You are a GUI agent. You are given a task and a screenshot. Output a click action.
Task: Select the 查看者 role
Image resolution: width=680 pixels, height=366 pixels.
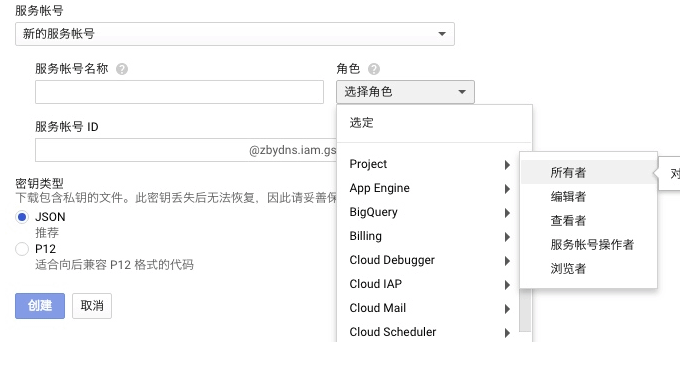pyautogui.click(x=588, y=221)
